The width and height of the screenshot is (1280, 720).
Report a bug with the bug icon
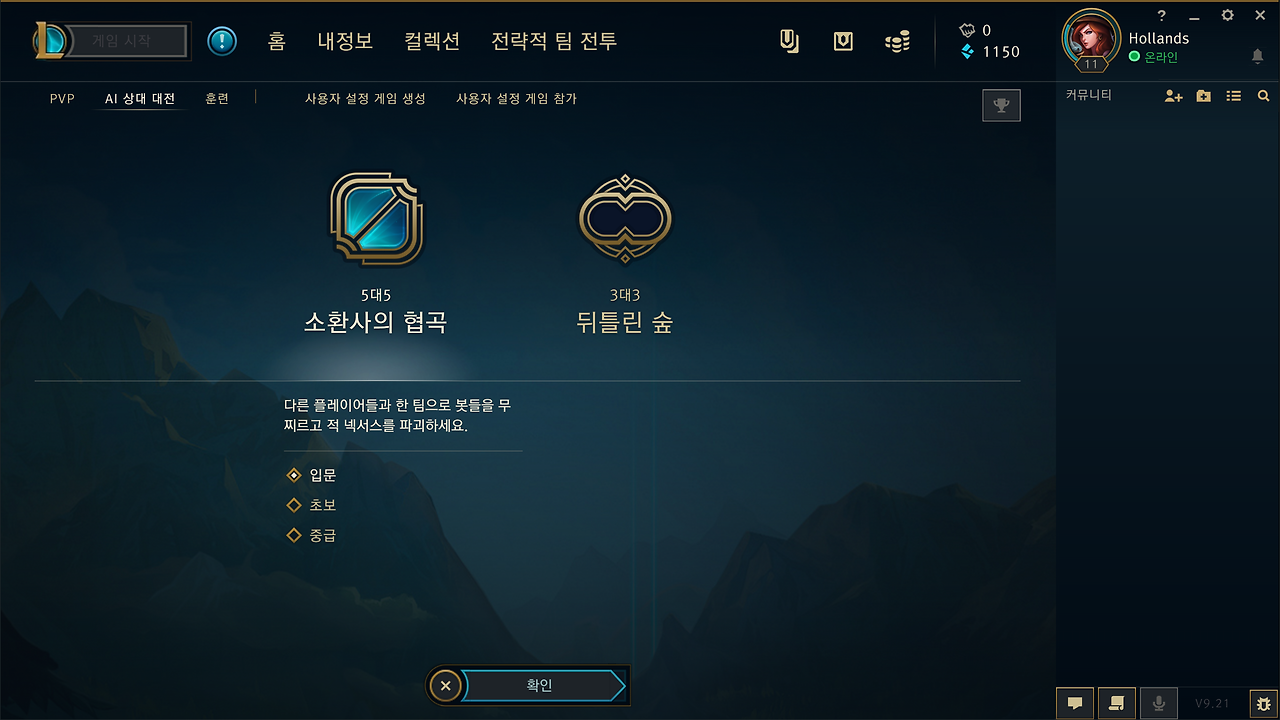tap(1263, 703)
